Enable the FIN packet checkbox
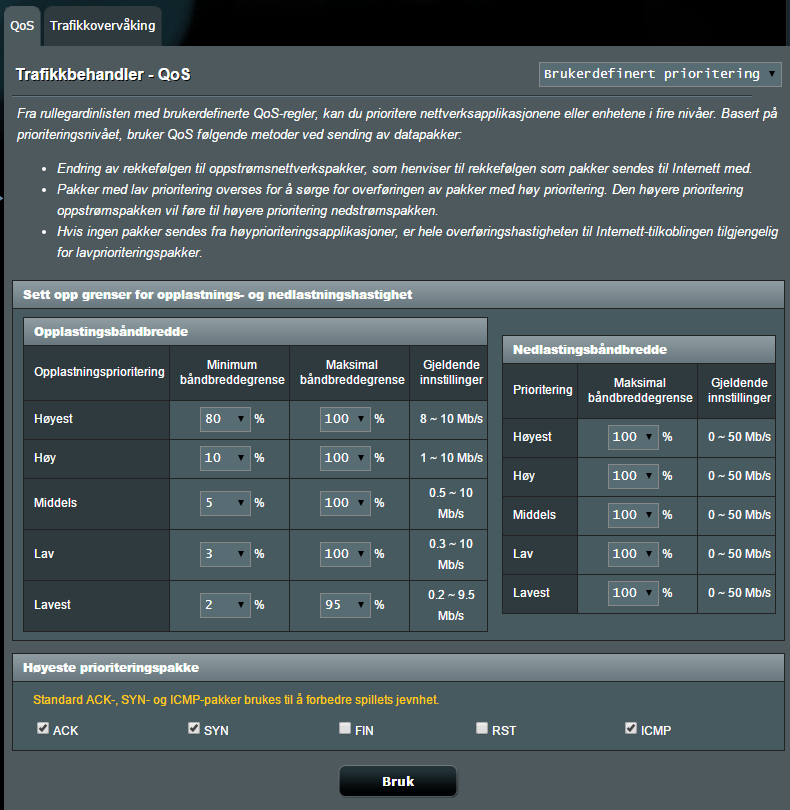The width and height of the screenshot is (790, 810). click(x=345, y=728)
